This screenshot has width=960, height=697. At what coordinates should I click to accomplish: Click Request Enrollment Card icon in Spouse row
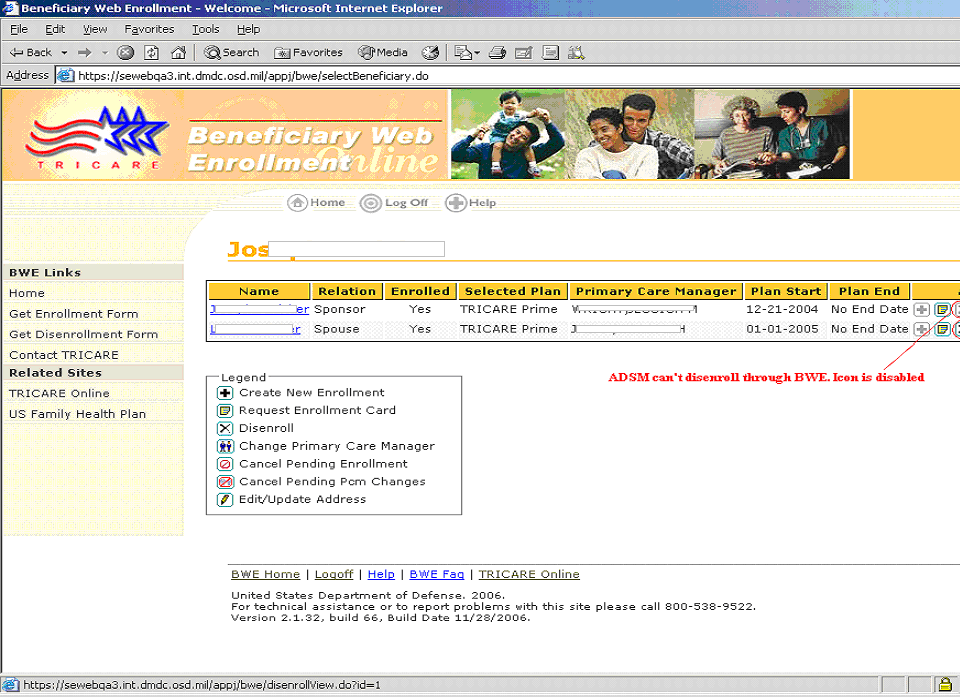pos(942,330)
